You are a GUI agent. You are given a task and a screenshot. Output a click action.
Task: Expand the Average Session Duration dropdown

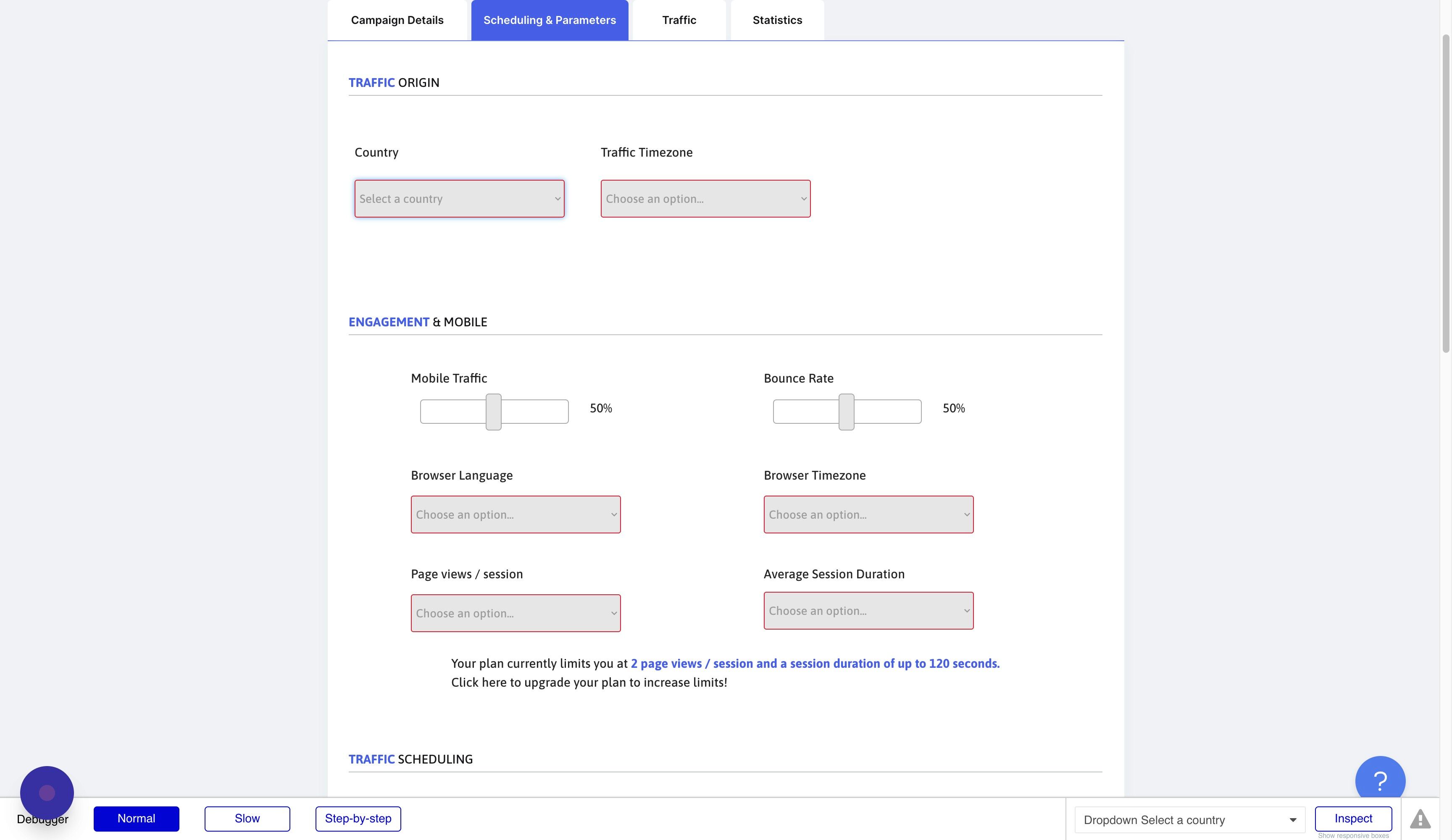868,610
